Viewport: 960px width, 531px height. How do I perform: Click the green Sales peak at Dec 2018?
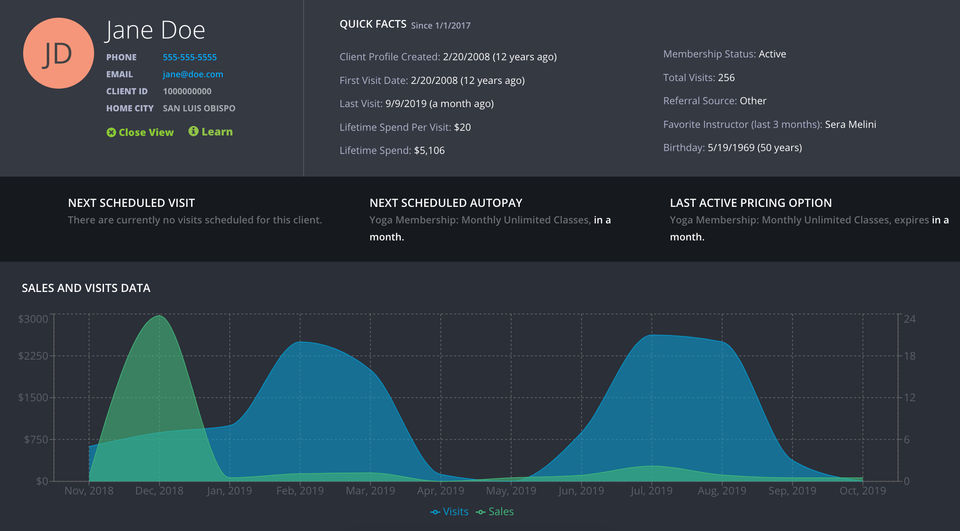point(159,317)
